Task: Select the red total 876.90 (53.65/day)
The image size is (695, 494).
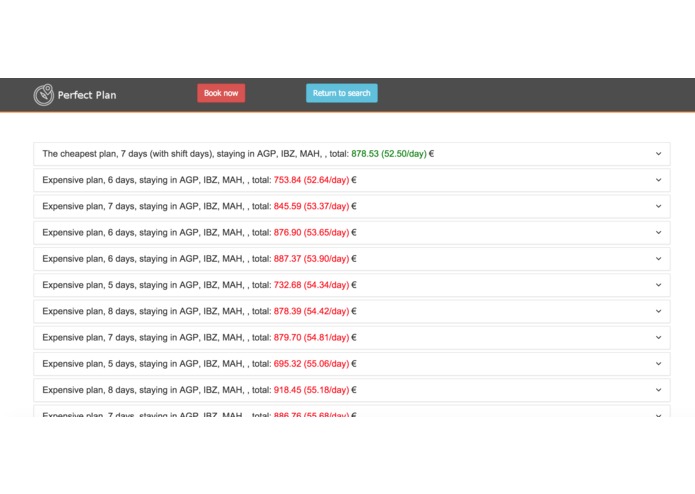Action: click(x=311, y=232)
